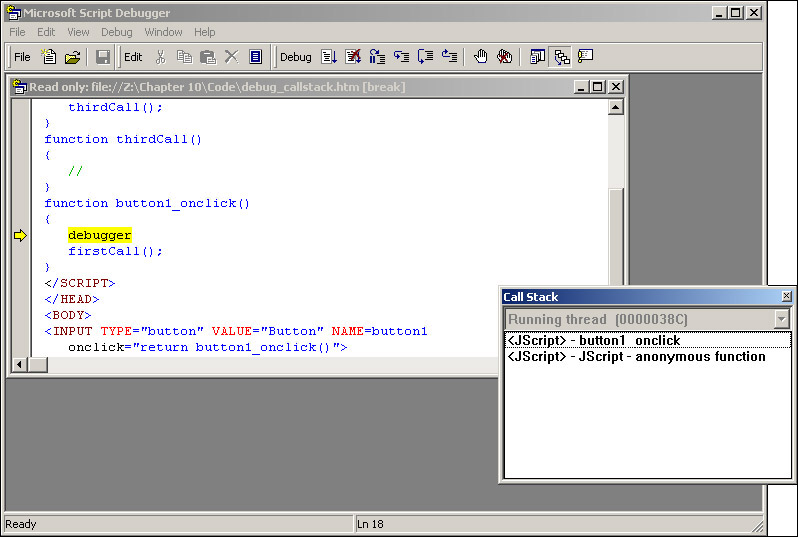The height and width of the screenshot is (537, 798).
Task: Click the Step Over icon
Action: click(425, 57)
